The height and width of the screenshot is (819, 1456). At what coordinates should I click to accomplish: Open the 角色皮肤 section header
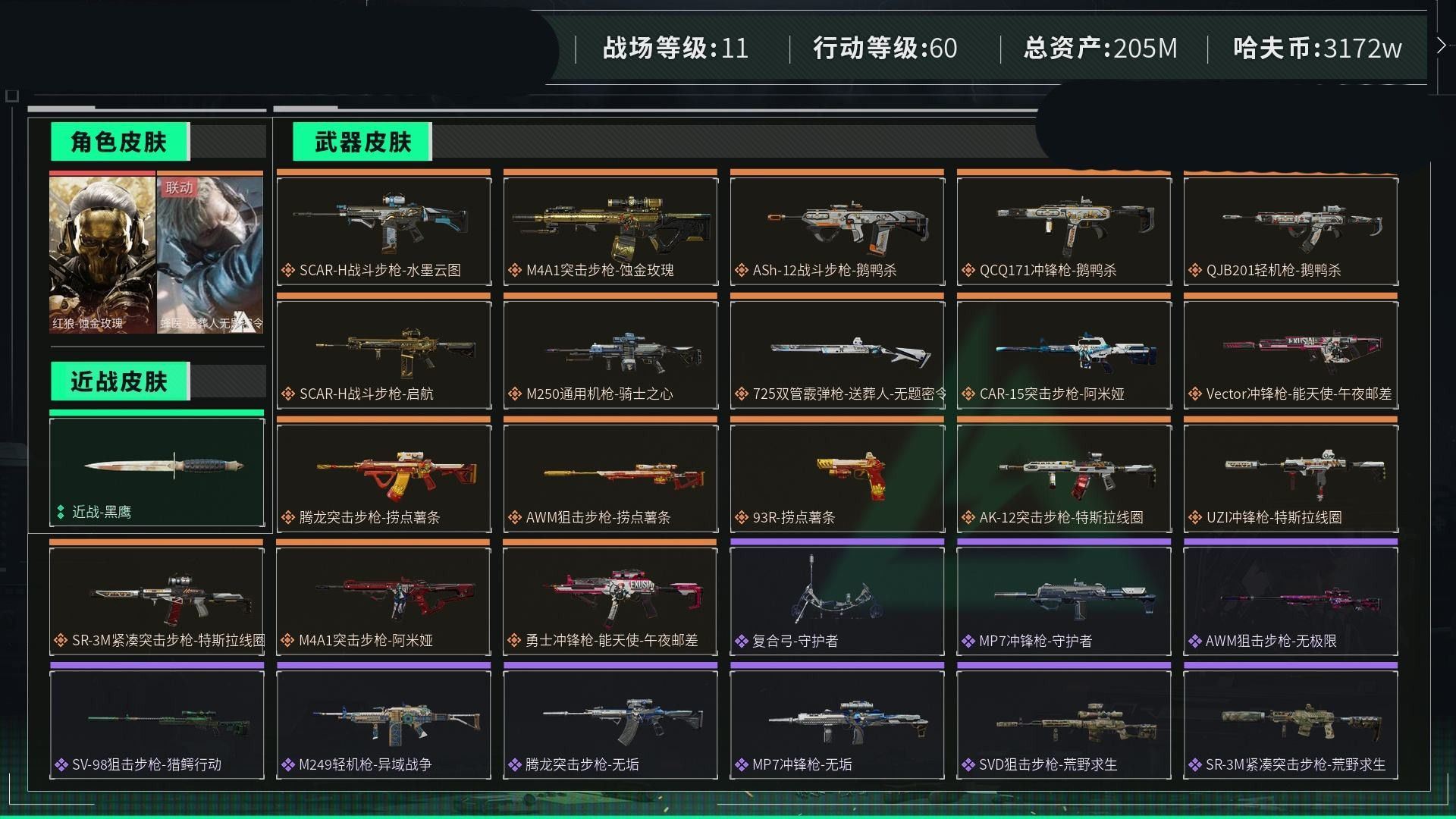pyautogui.click(x=120, y=142)
